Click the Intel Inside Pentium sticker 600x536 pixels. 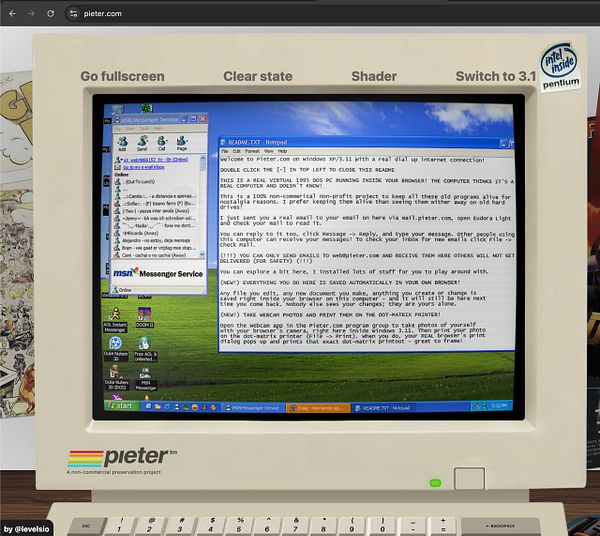tap(560, 67)
